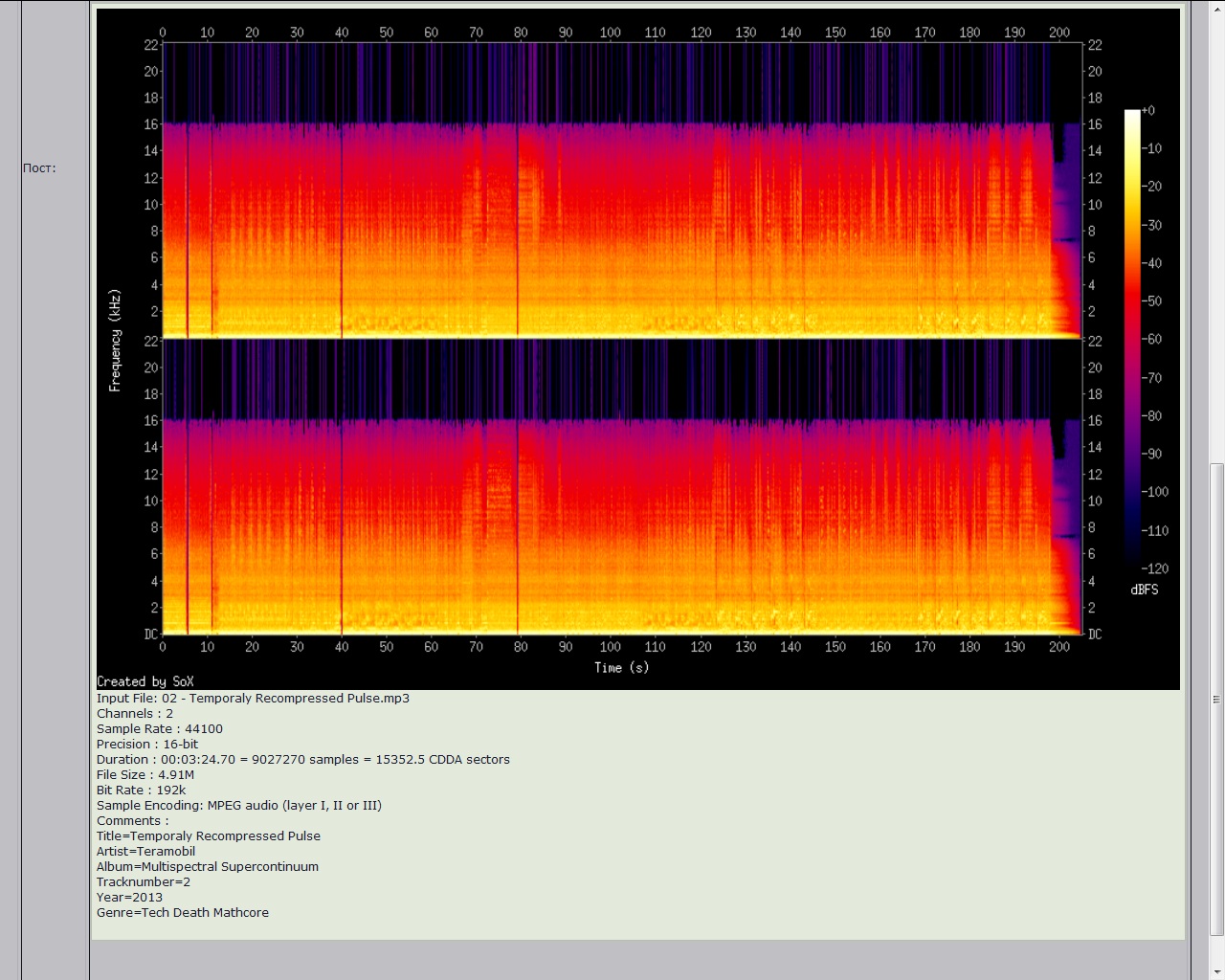This screenshot has height=980, width=1225.
Task: Click the 'Genre=Tech Death Mathcore' text
Action: 183,913
